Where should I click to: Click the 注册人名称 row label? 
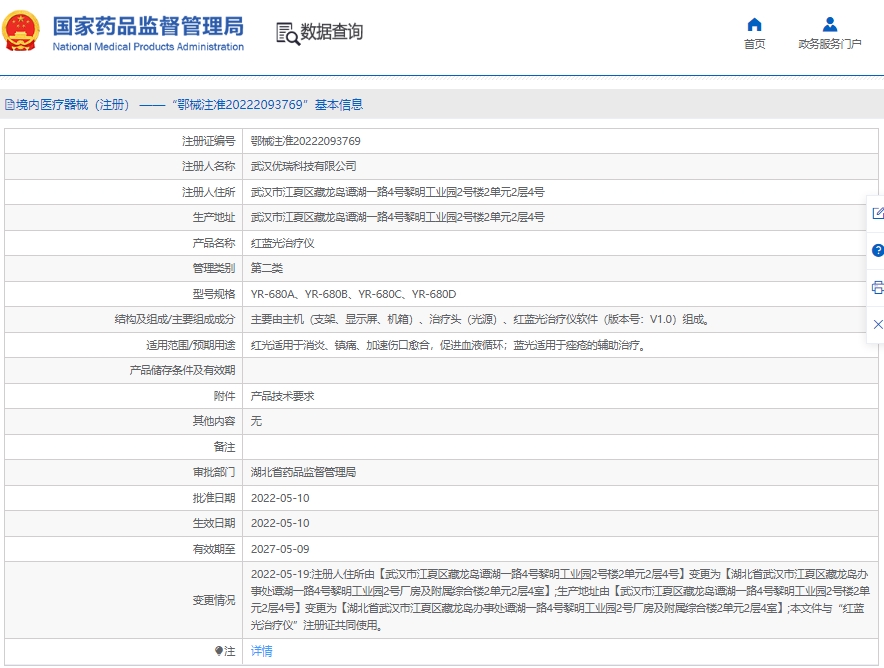[209, 166]
